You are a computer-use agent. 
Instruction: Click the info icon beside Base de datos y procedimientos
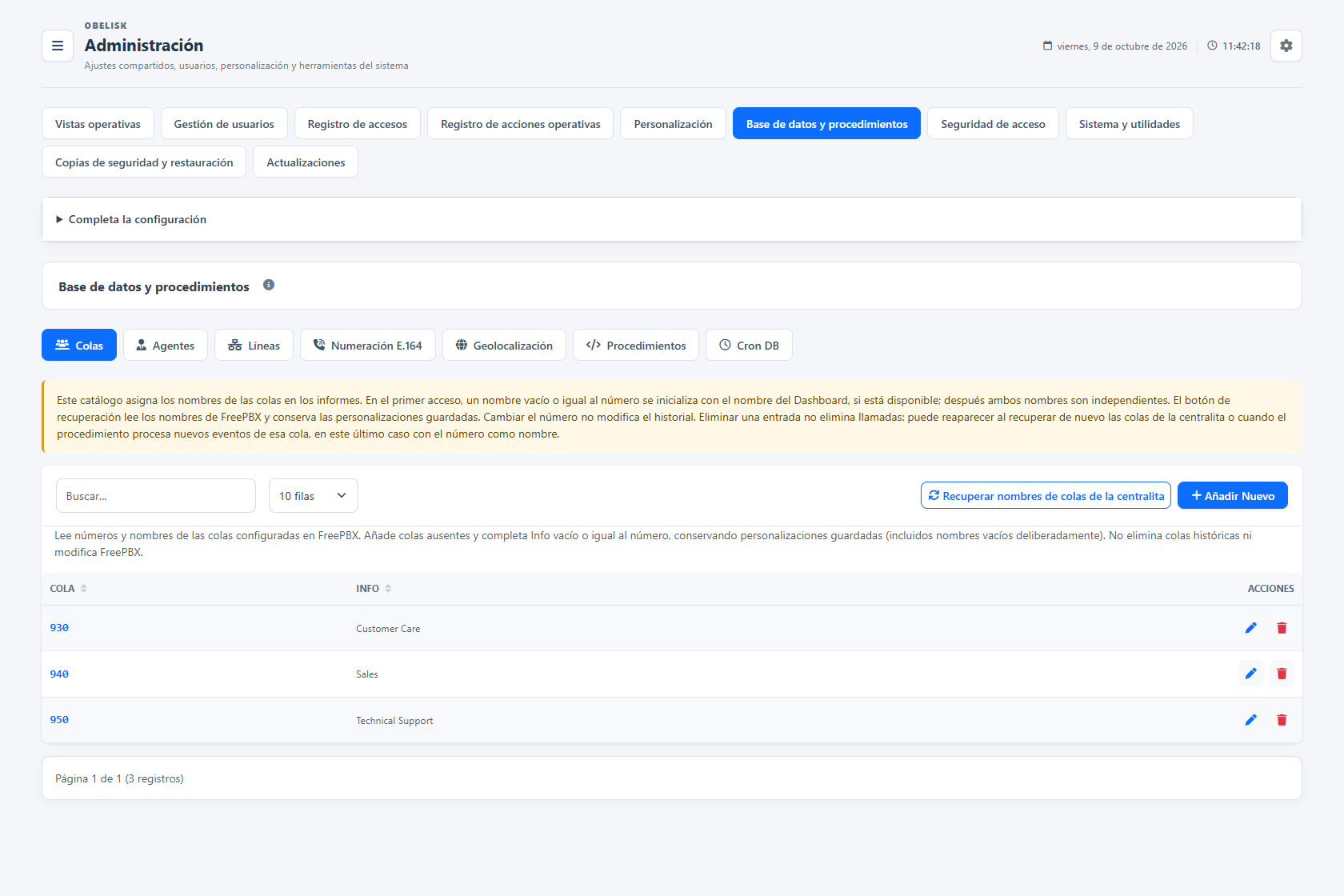pos(269,285)
